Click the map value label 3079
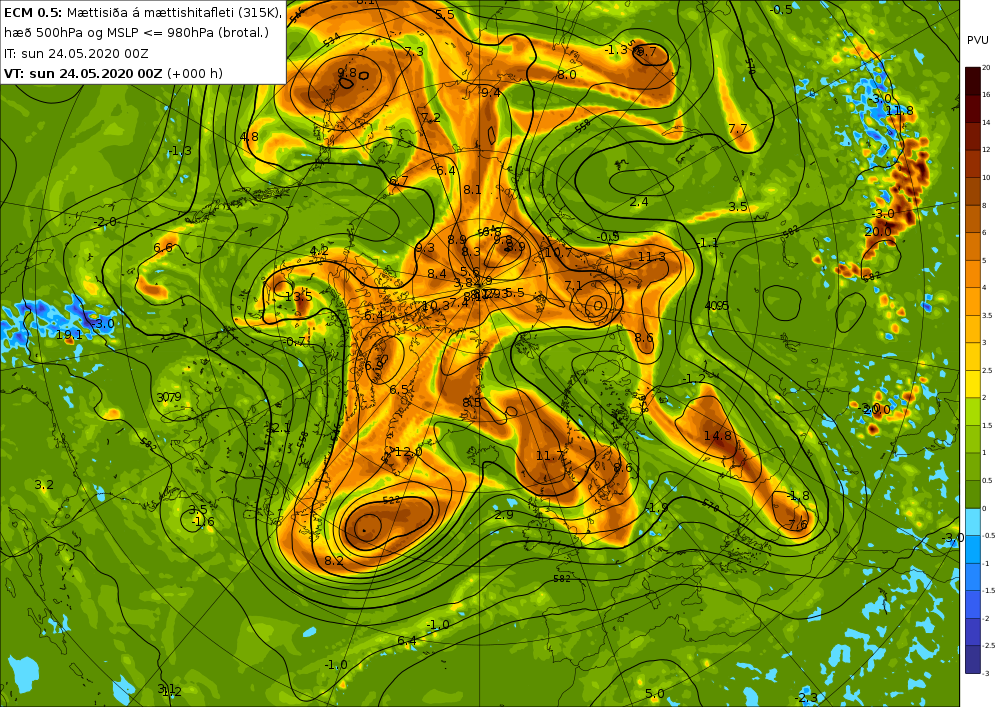 [x=169, y=397]
